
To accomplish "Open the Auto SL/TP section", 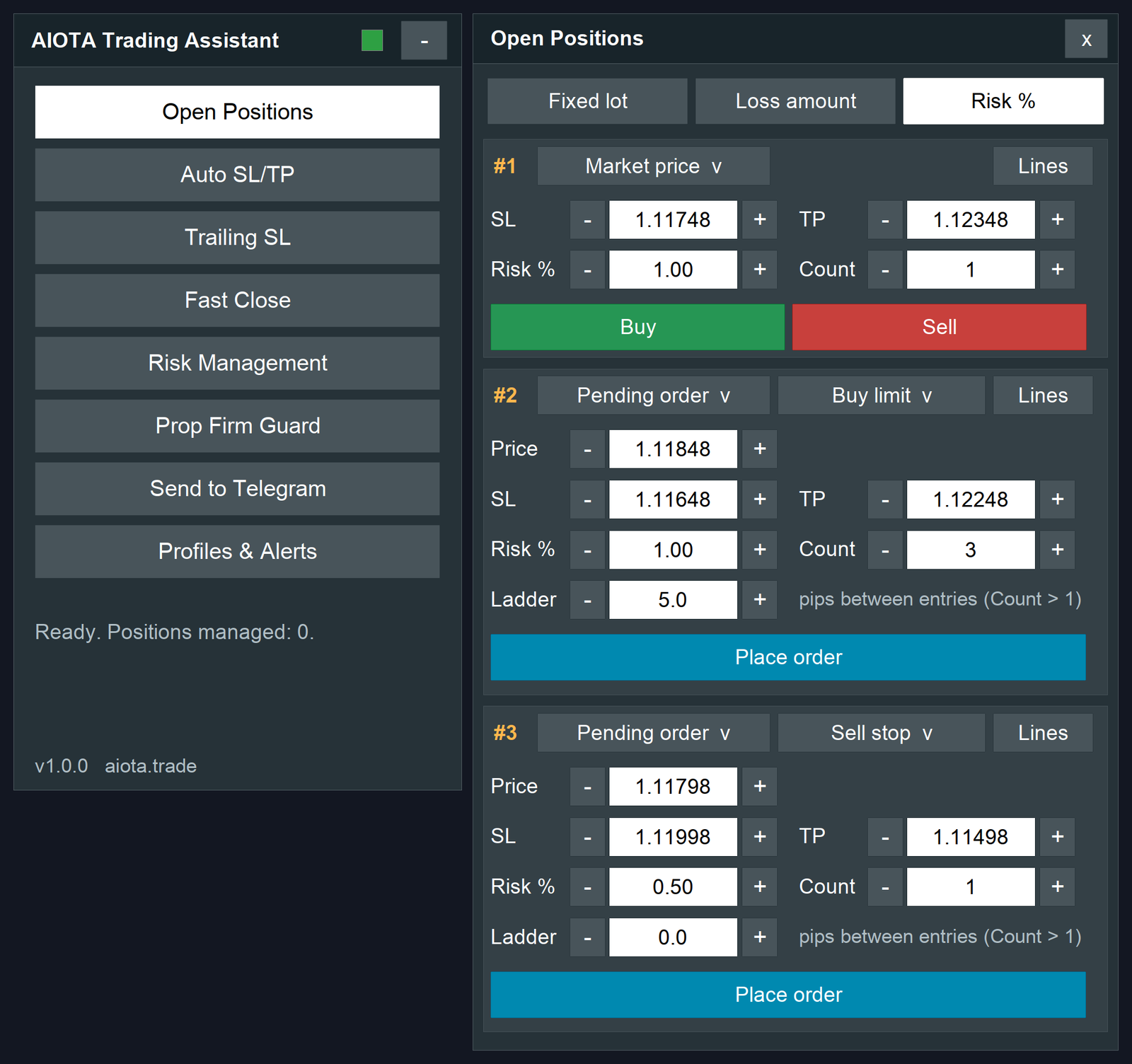I will pos(237,175).
